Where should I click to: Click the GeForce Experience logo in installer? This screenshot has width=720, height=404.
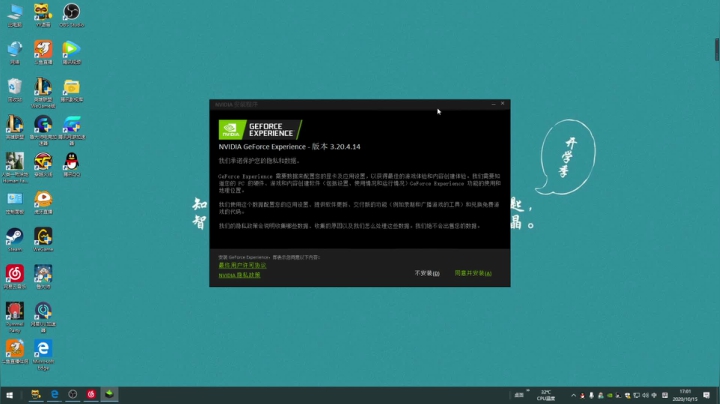260,129
